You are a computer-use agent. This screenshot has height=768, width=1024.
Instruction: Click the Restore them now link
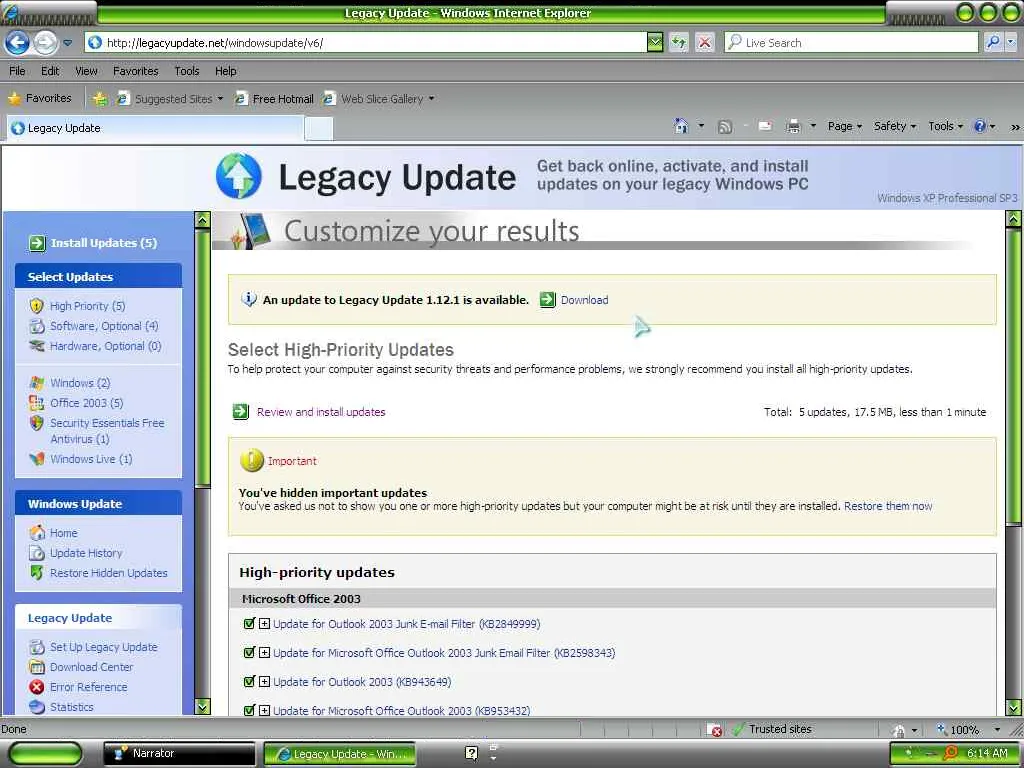click(888, 506)
